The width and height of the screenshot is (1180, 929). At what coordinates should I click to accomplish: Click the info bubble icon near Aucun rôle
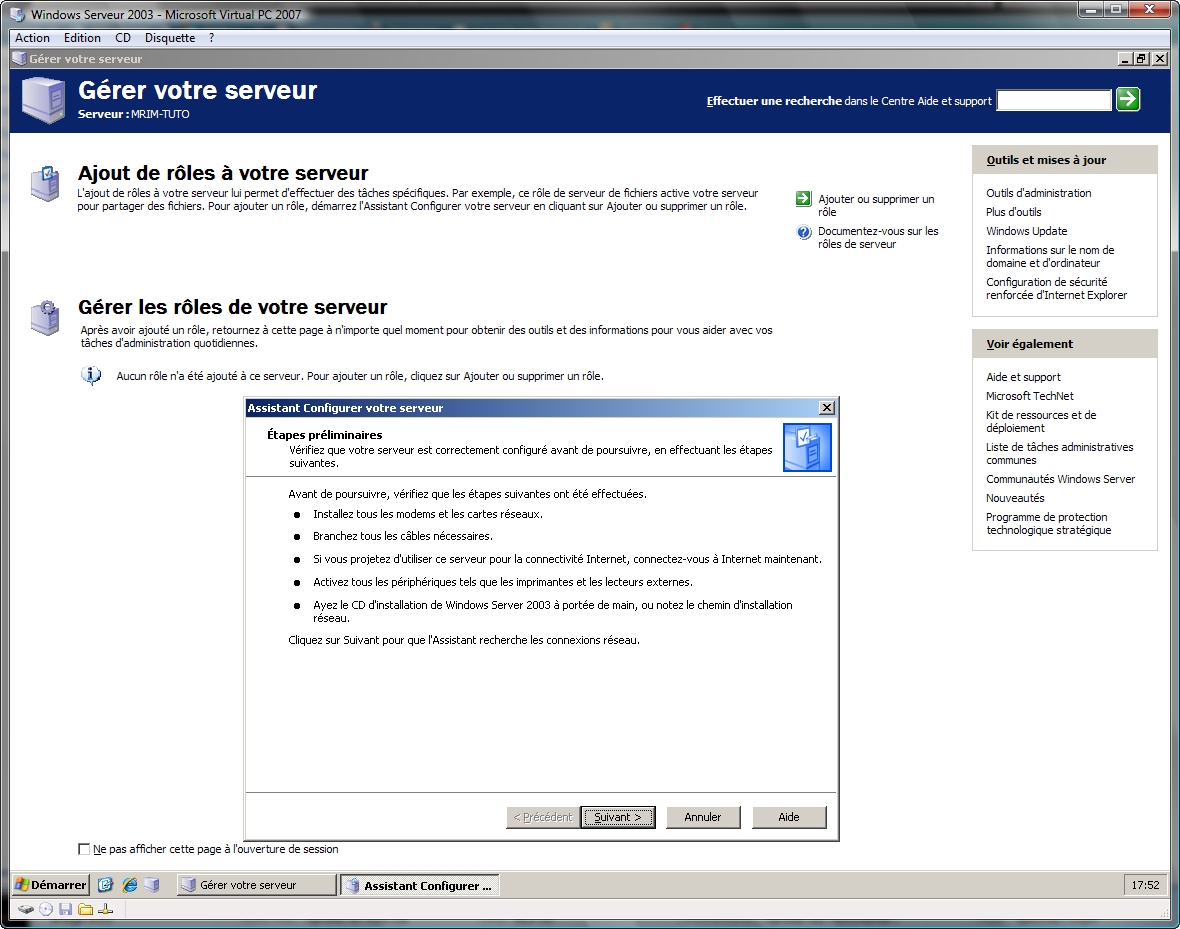click(91, 375)
